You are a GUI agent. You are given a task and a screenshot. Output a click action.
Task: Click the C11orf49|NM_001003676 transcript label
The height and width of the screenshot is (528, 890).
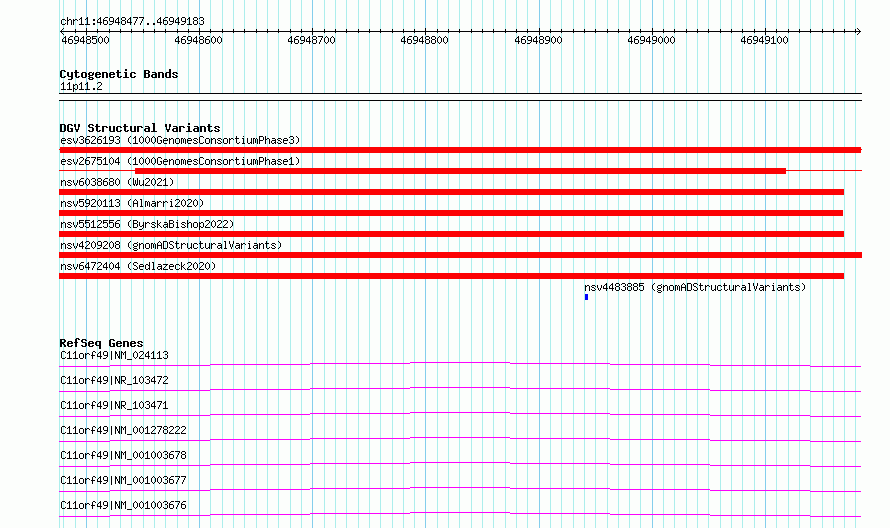123,505
